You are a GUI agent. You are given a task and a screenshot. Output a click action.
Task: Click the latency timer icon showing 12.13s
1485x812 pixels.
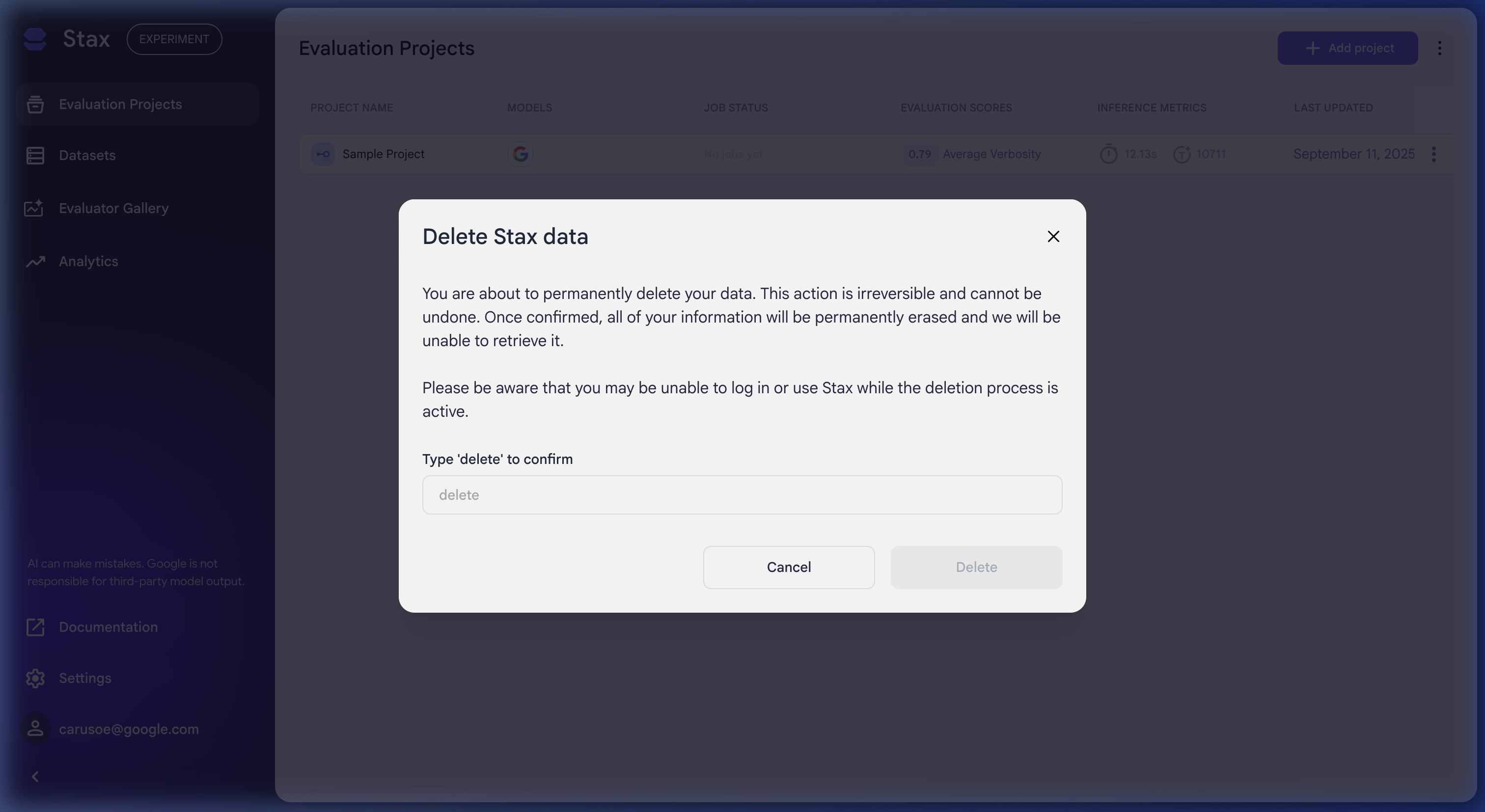click(1108, 154)
